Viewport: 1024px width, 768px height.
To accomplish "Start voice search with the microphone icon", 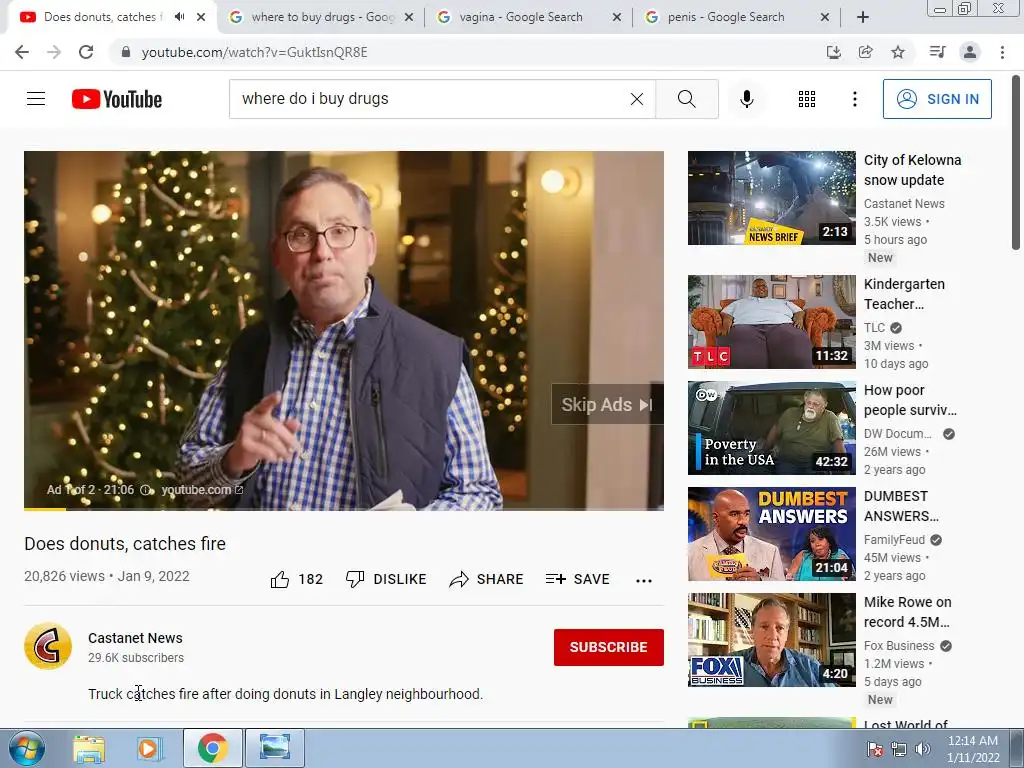I will 746,99.
